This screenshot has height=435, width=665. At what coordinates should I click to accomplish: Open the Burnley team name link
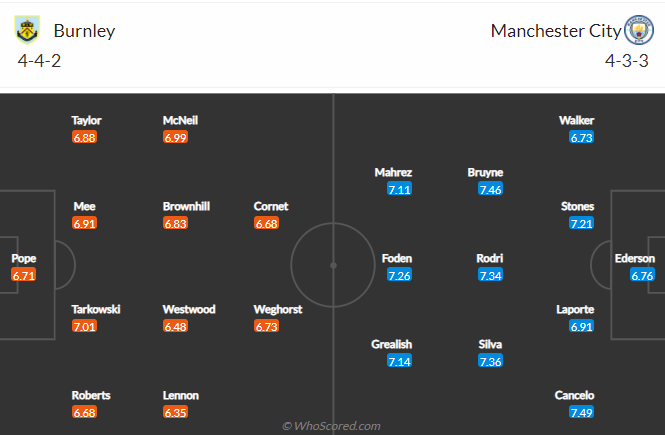tap(84, 31)
